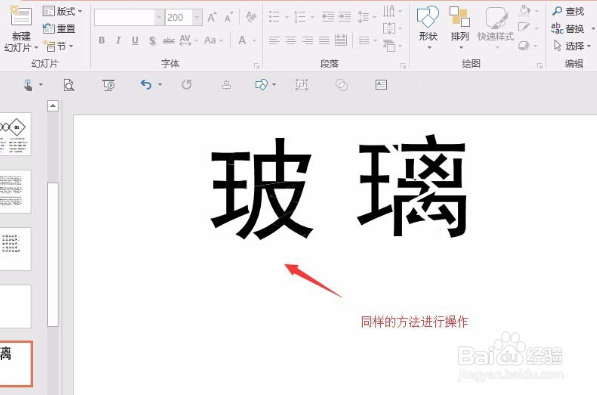Viewport: 597px width, 395px height.
Task: Expand the undo history arrow
Action: point(160,85)
